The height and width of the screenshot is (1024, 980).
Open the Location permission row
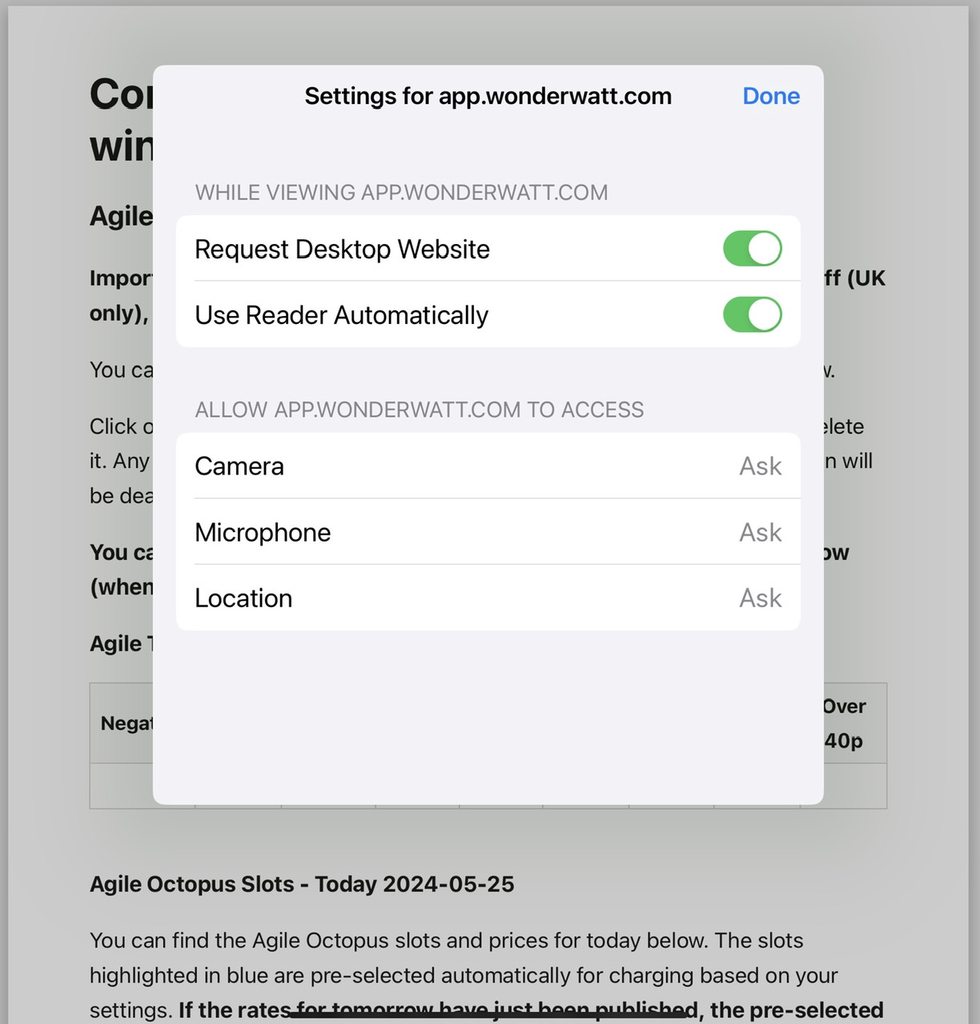(x=487, y=598)
